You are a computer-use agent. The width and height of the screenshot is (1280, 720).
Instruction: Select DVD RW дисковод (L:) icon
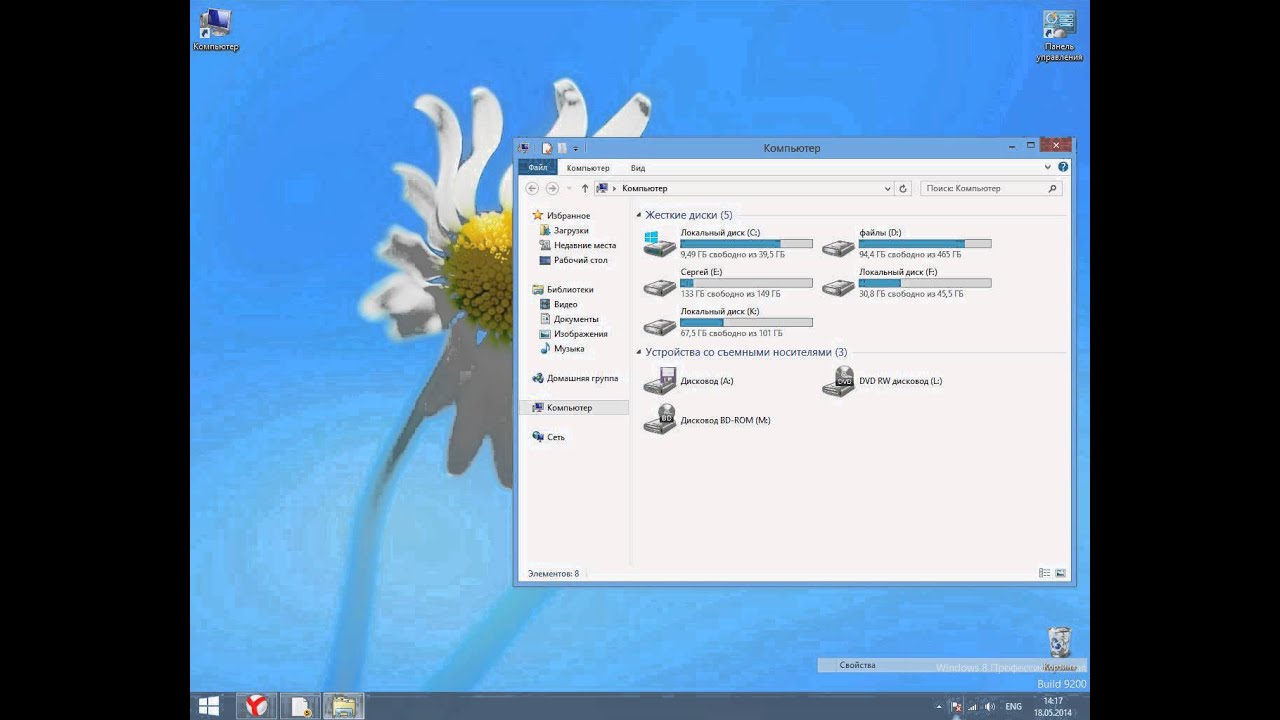[838, 381]
